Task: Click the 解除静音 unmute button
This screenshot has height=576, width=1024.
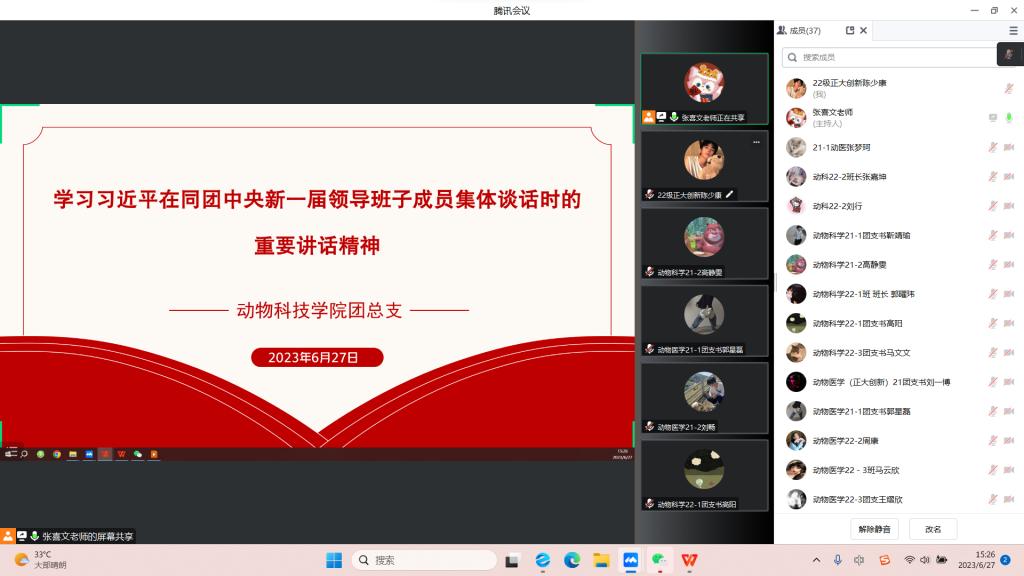Action: point(875,529)
